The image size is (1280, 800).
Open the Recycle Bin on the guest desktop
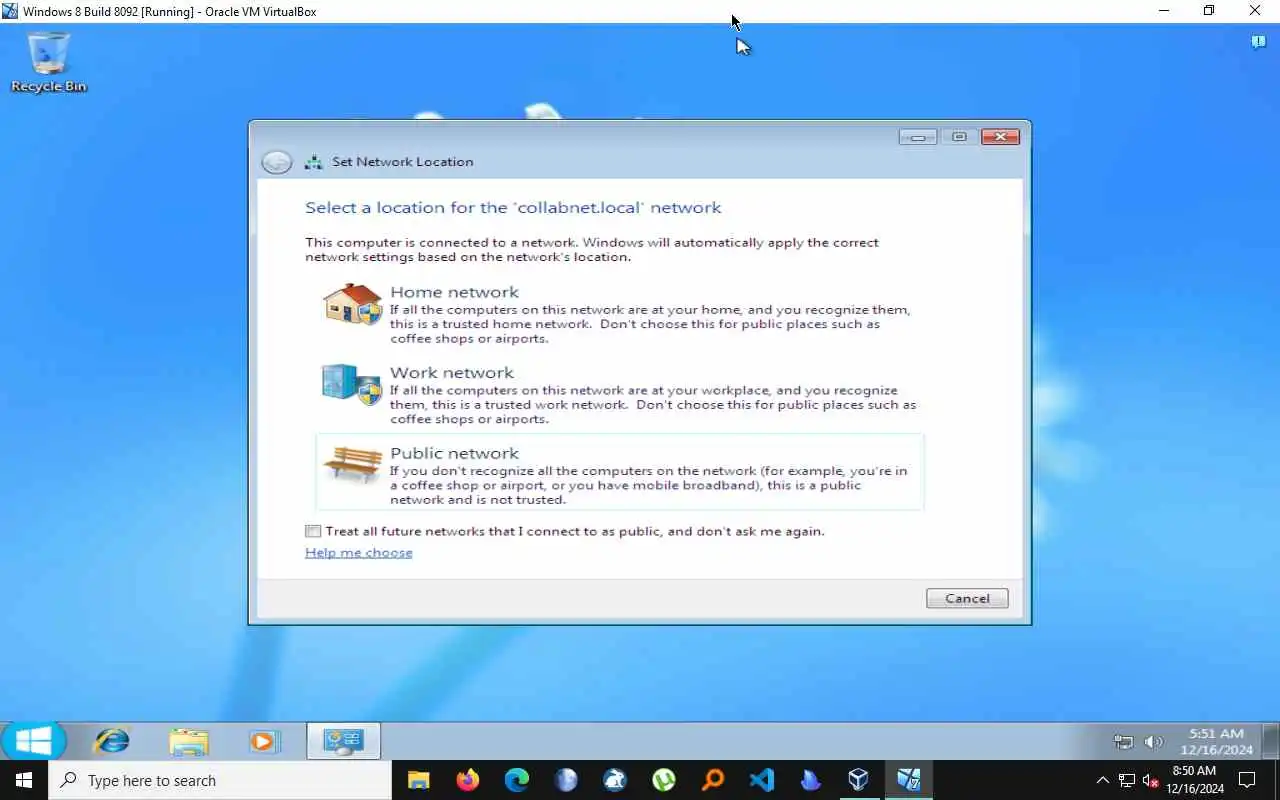coord(48,62)
